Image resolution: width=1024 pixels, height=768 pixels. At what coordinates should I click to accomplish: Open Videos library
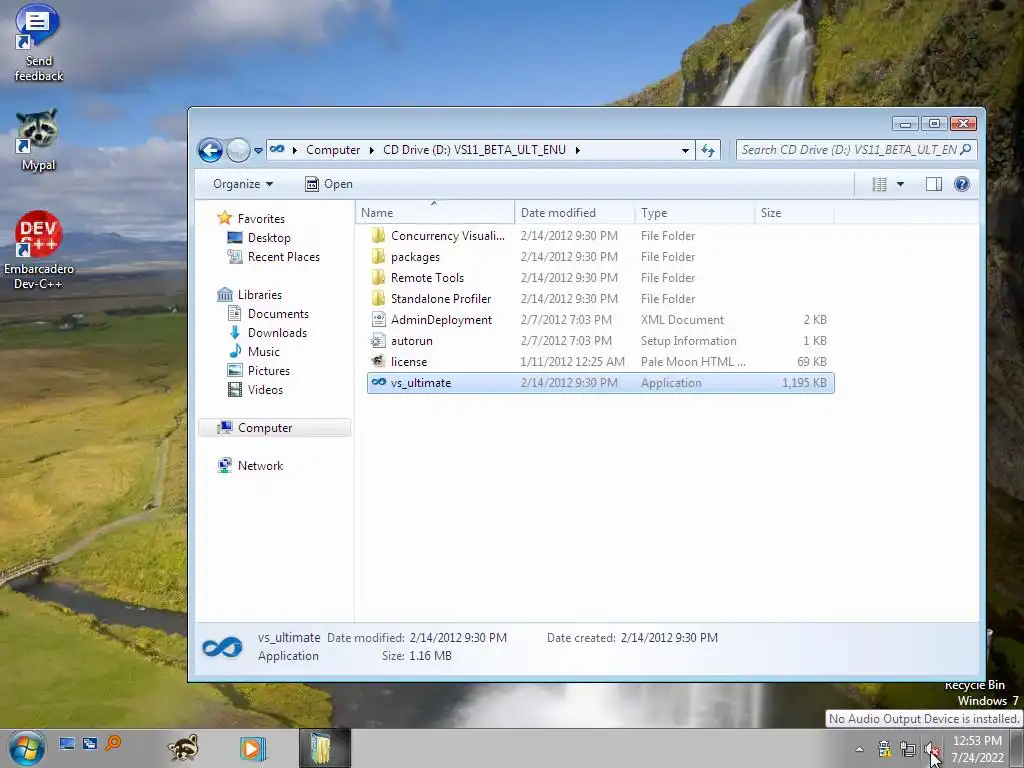[265, 389]
